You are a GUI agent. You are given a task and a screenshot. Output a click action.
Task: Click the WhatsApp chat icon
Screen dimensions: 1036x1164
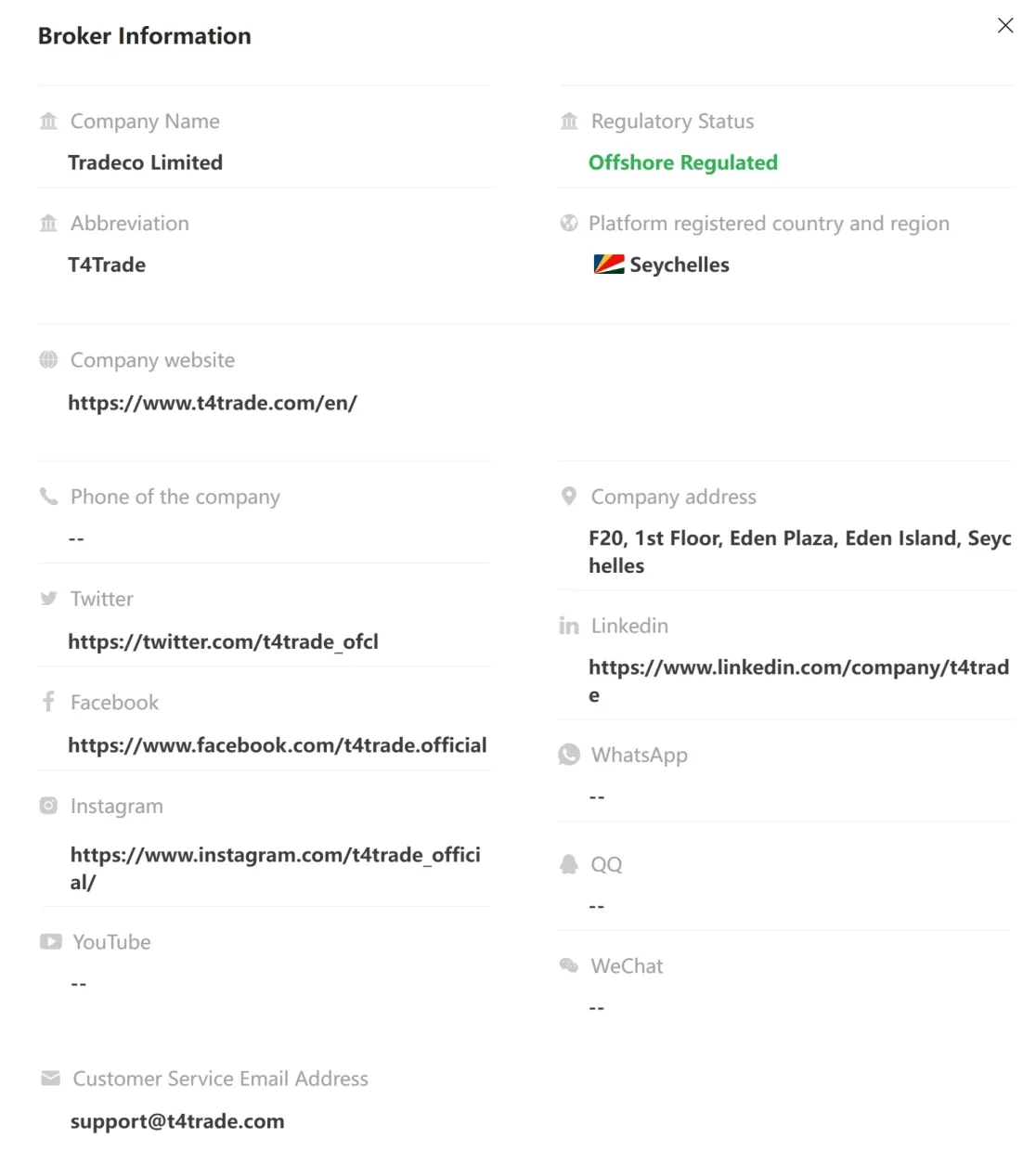[569, 755]
